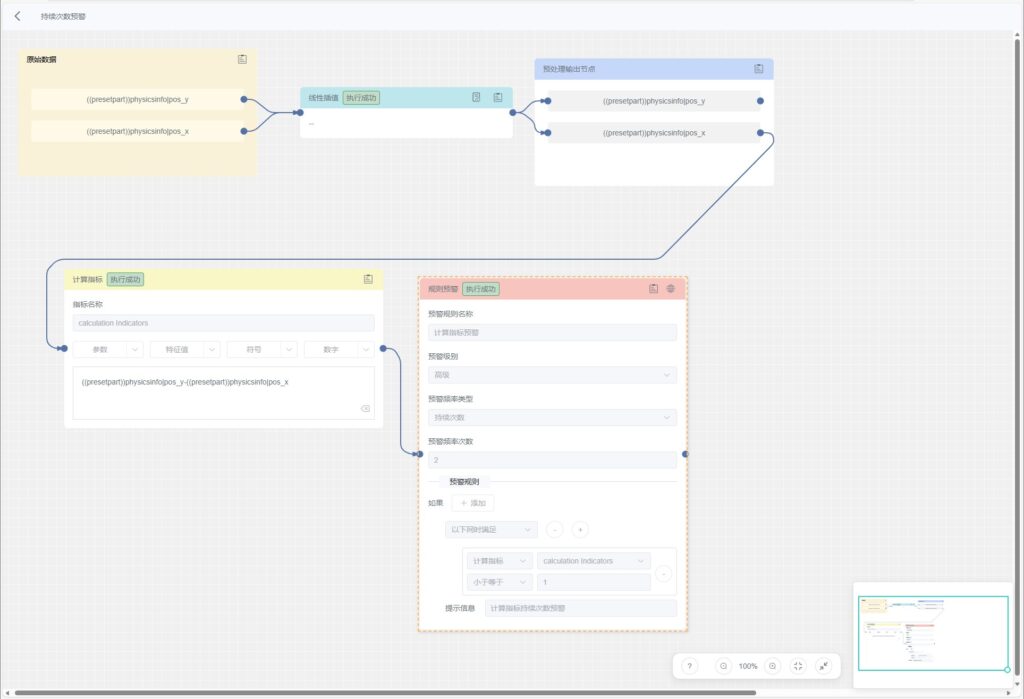This screenshot has height=699, width=1024.
Task: Click the plus button beside 以下同时满足
Action: 580,529
